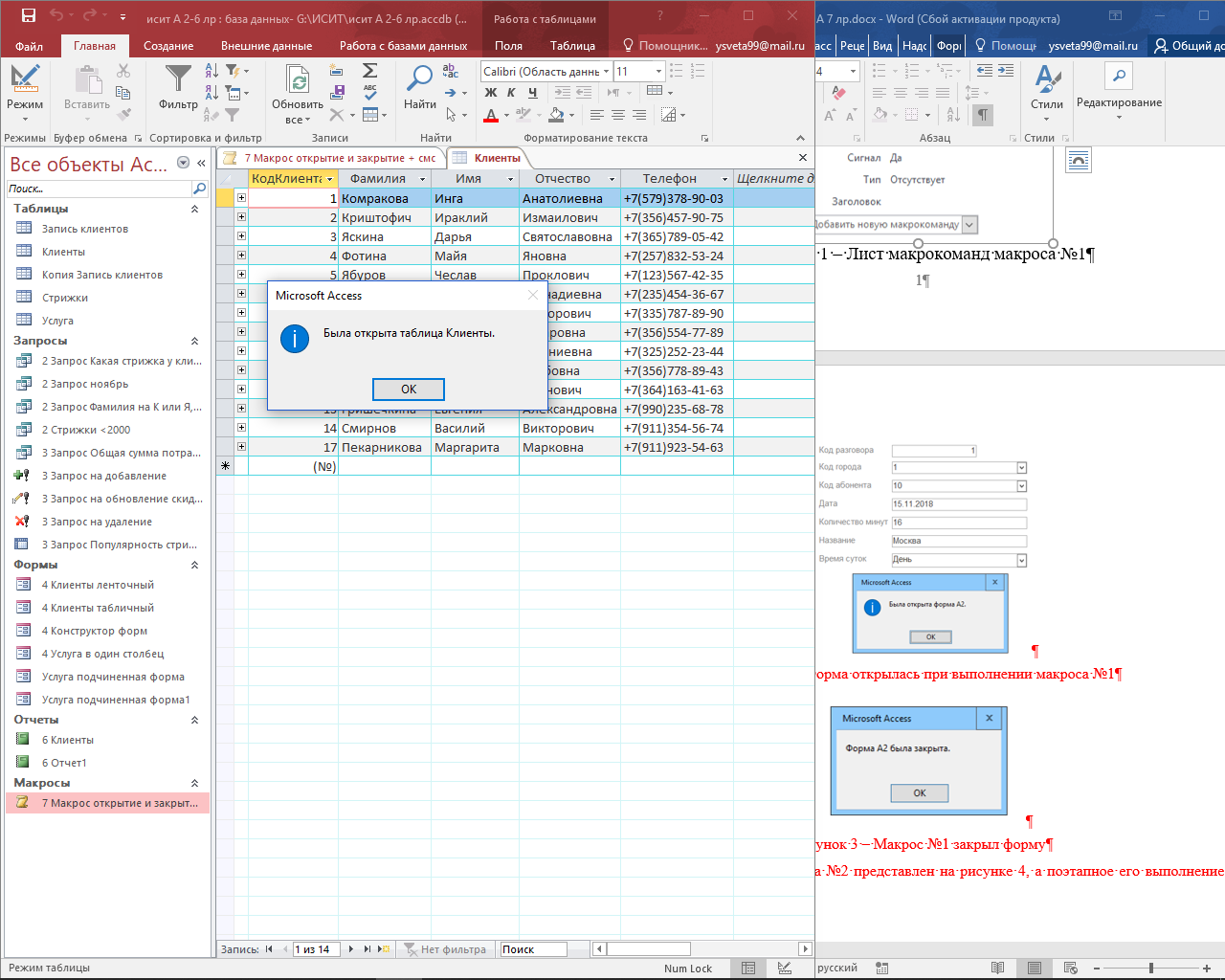Click the Стили gallery button in Word

coord(1046,92)
